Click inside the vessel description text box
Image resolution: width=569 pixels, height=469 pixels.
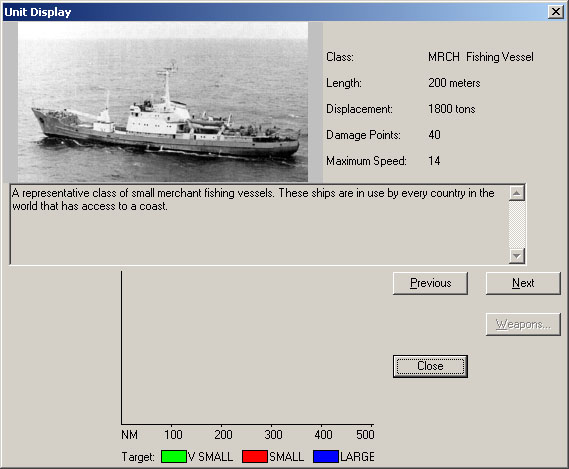point(259,224)
